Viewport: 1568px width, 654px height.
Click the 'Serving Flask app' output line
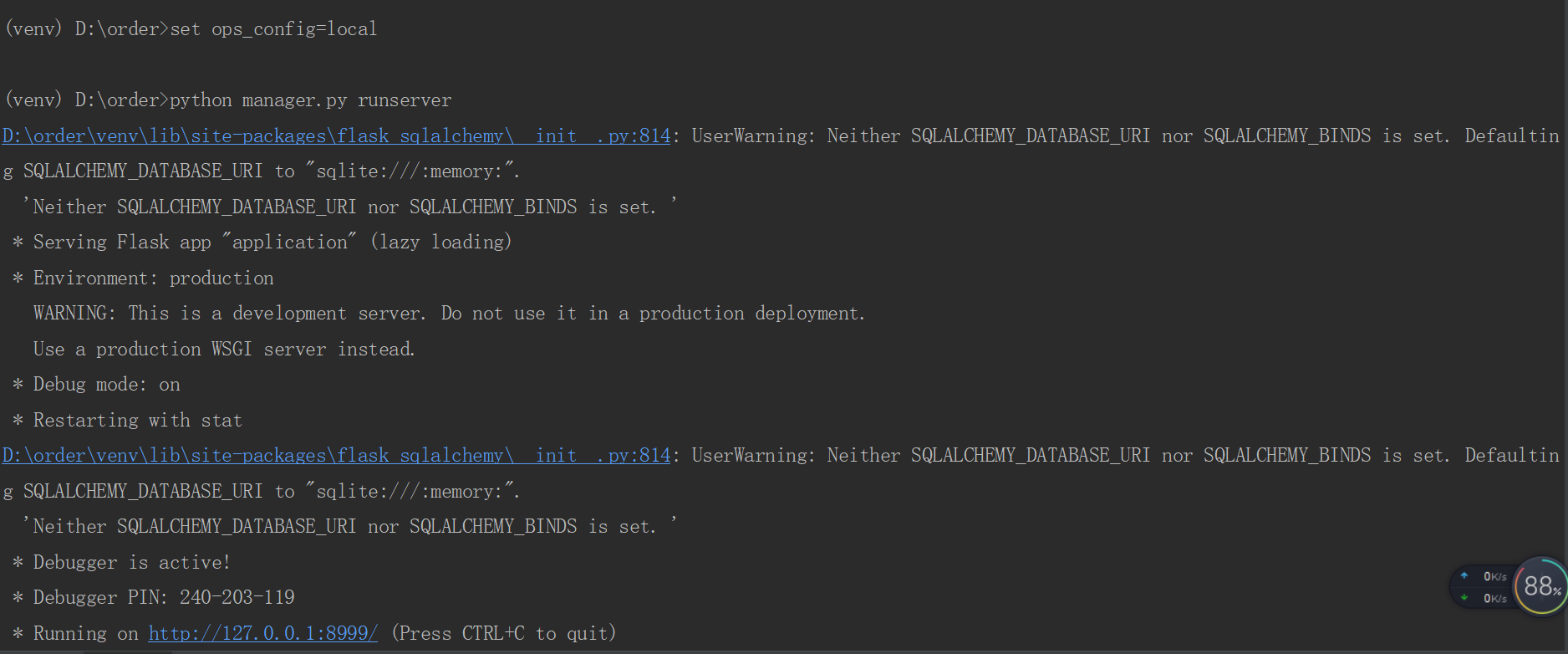point(272,242)
